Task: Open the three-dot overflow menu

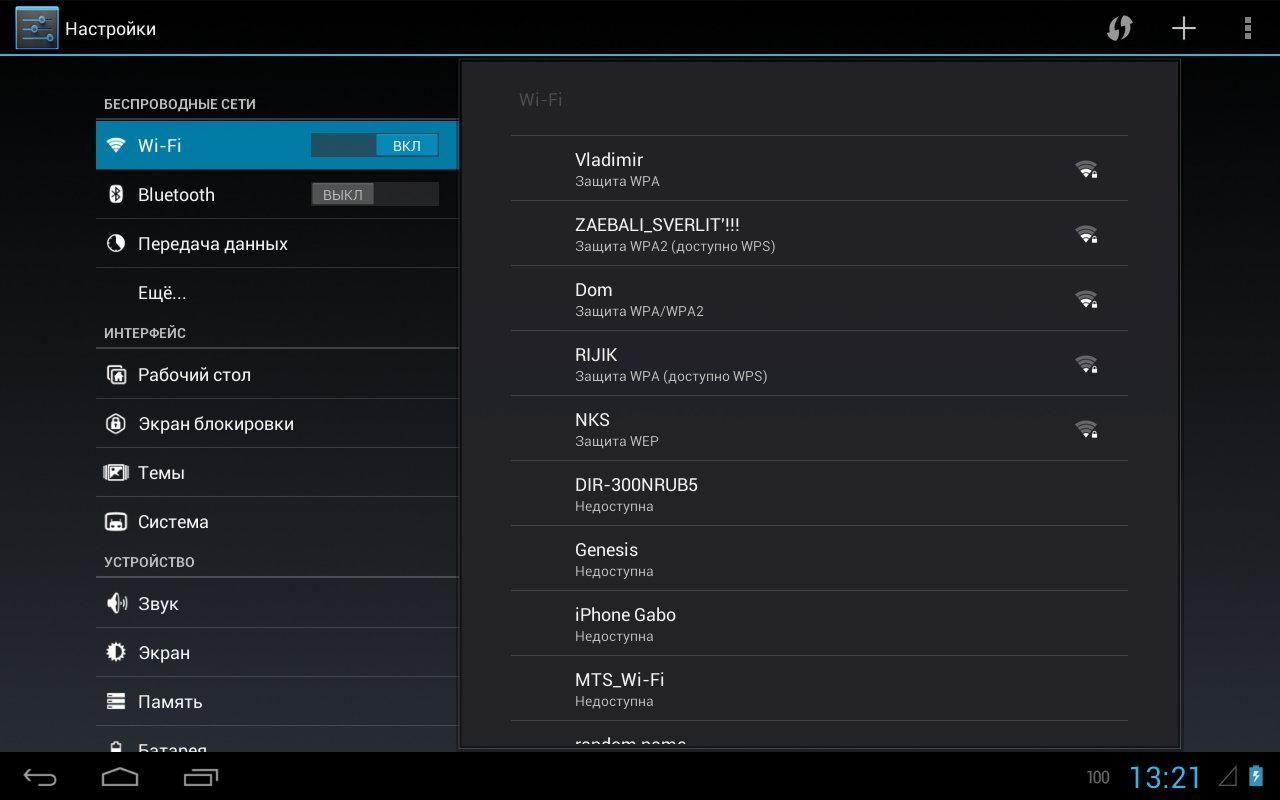Action: (1247, 28)
